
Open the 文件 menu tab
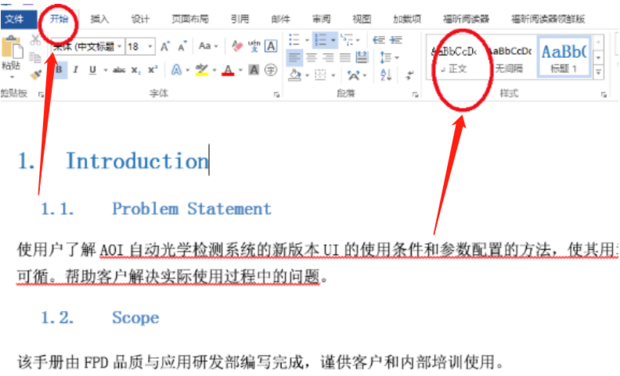pos(18,19)
